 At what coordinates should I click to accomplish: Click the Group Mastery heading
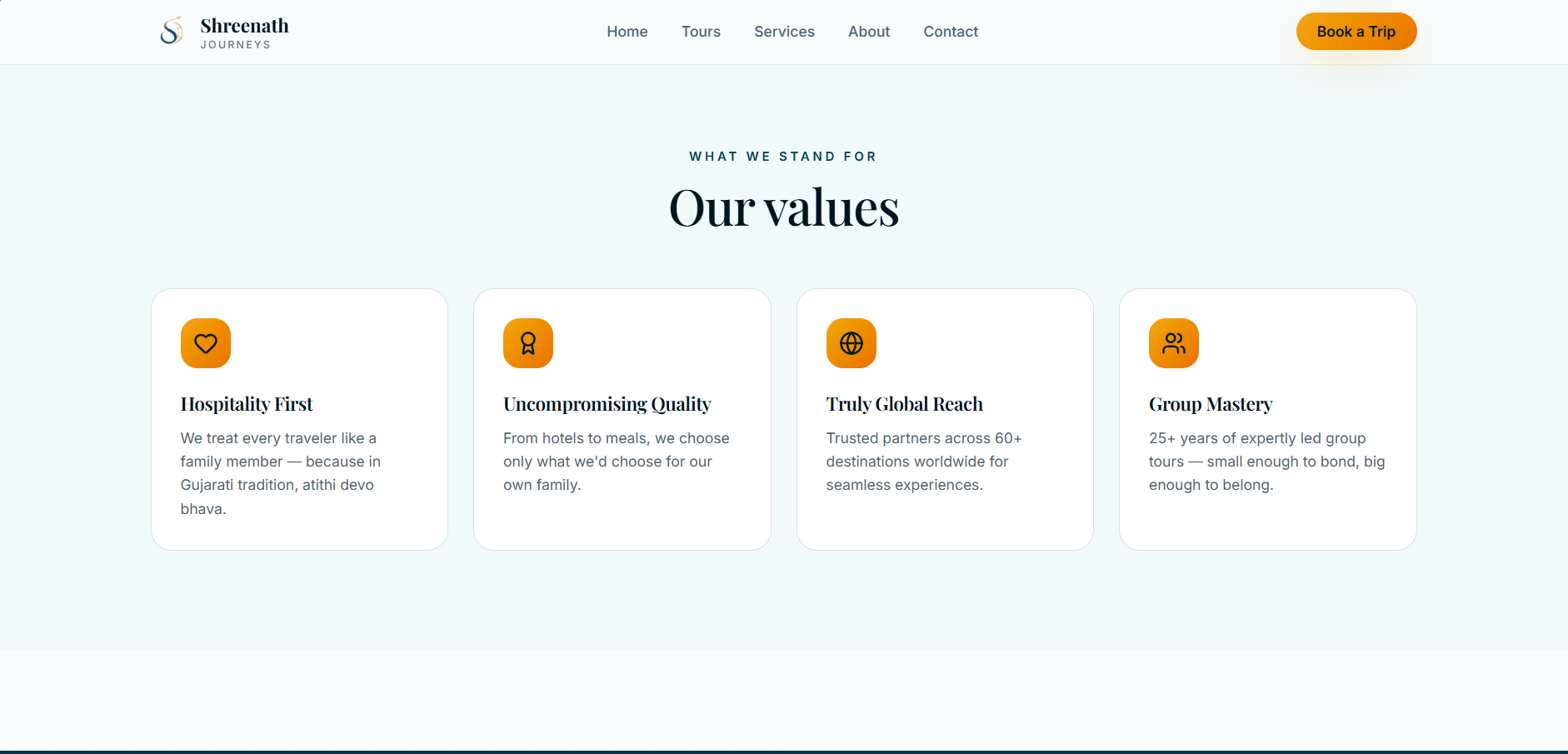1211,404
